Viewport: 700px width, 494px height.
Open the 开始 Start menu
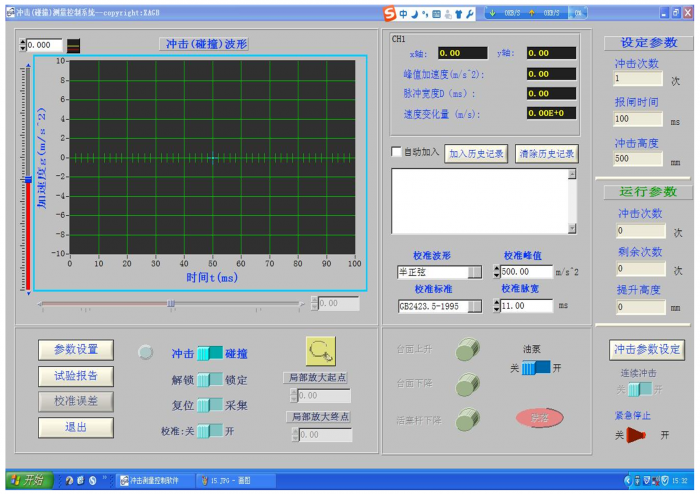[x=28, y=481]
